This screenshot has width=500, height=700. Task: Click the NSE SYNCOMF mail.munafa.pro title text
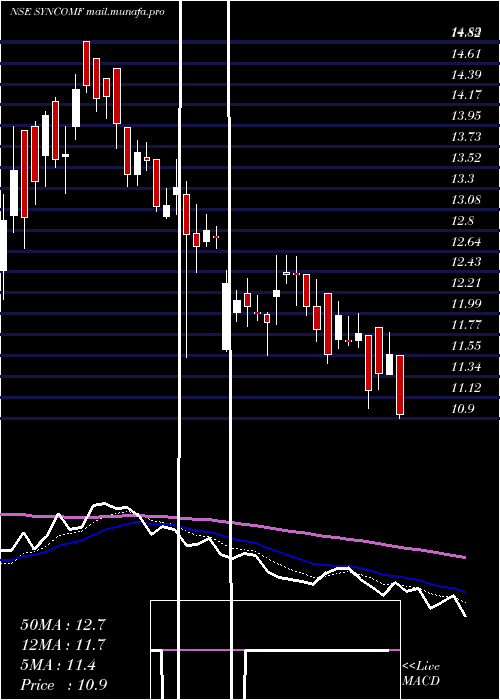point(88,12)
